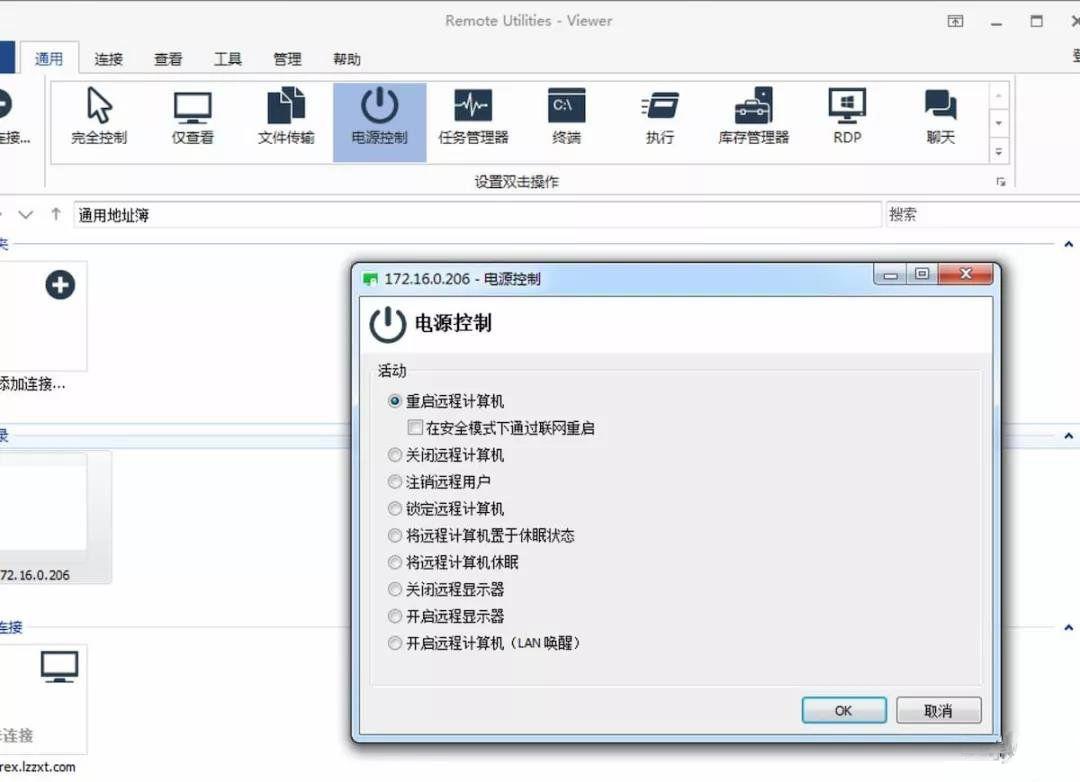
Task: Choose the Execute (执行) mode icon
Action: click(660, 116)
